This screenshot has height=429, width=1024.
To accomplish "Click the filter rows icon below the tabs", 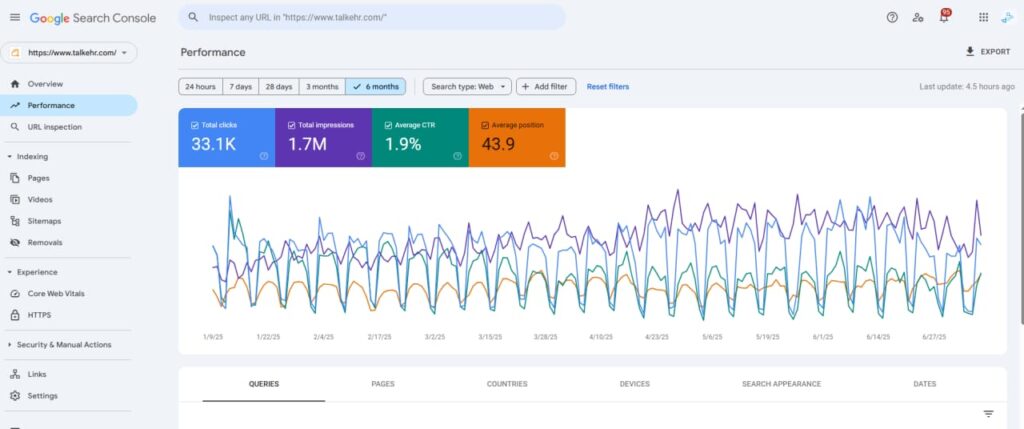I will (989, 414).
